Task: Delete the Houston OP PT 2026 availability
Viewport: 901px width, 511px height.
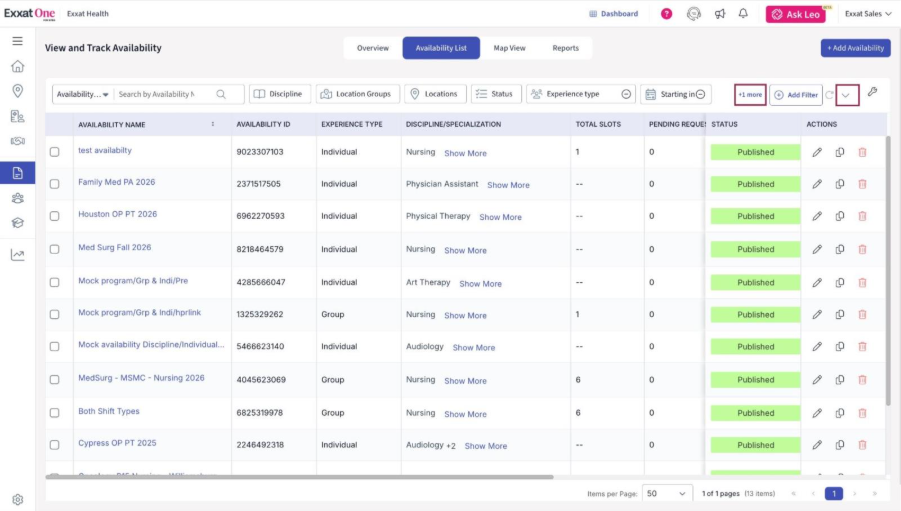Action: click(862, 216)
